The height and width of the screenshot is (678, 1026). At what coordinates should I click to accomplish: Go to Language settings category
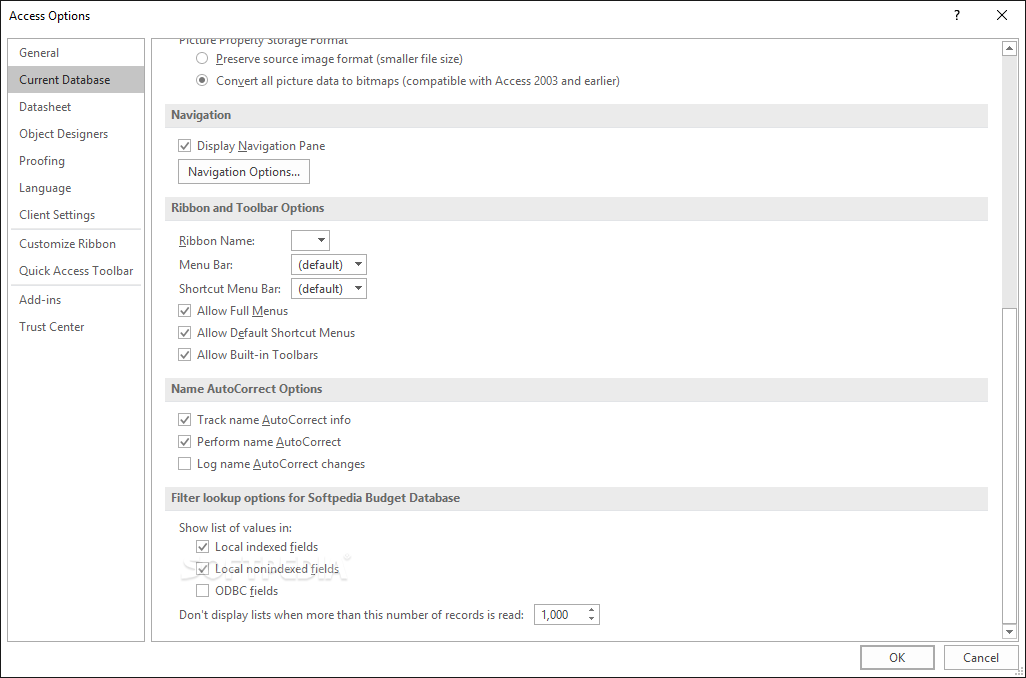point(76,188)
